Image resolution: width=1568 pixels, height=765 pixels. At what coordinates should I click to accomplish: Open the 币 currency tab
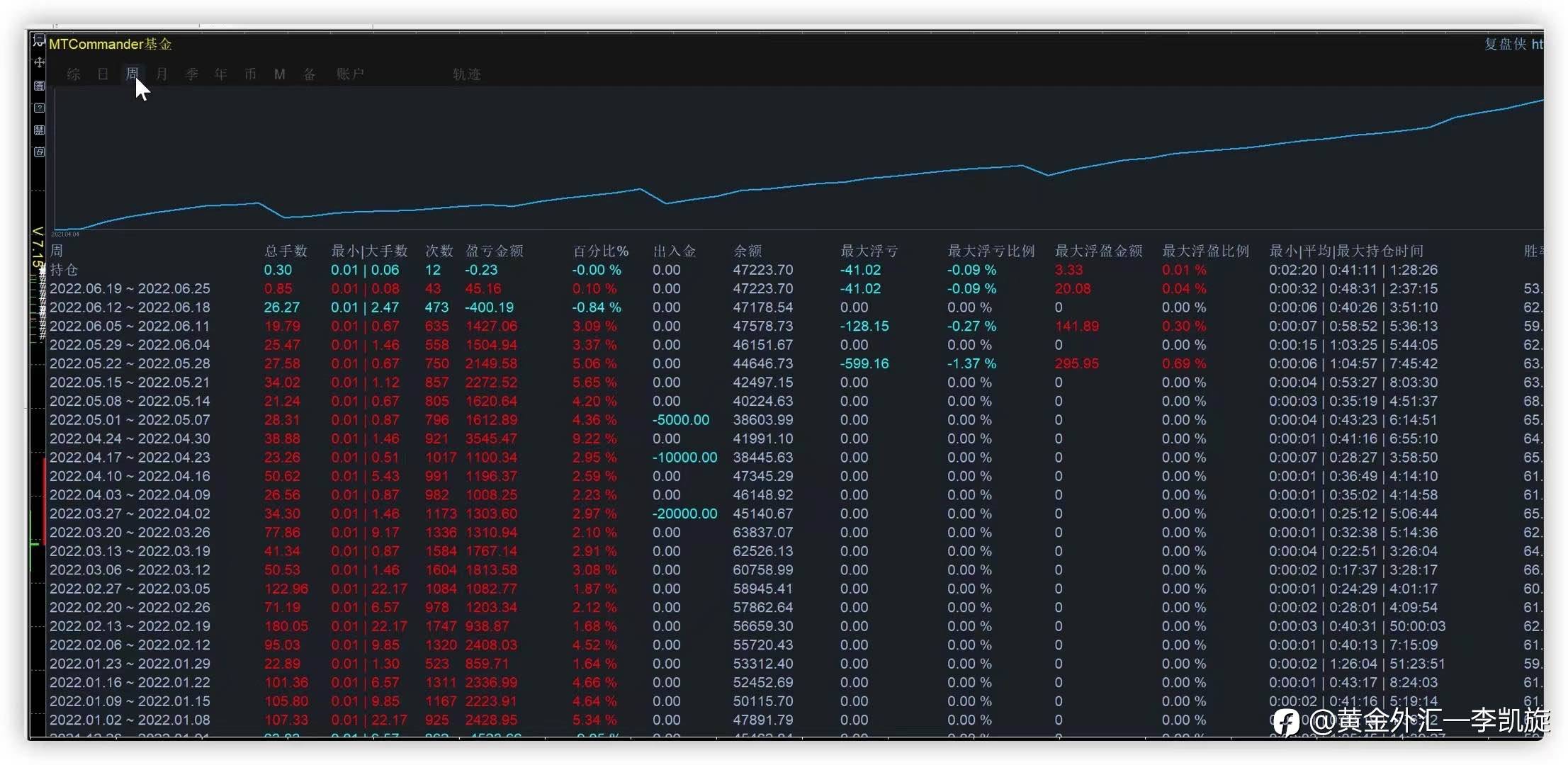point(250,74)
